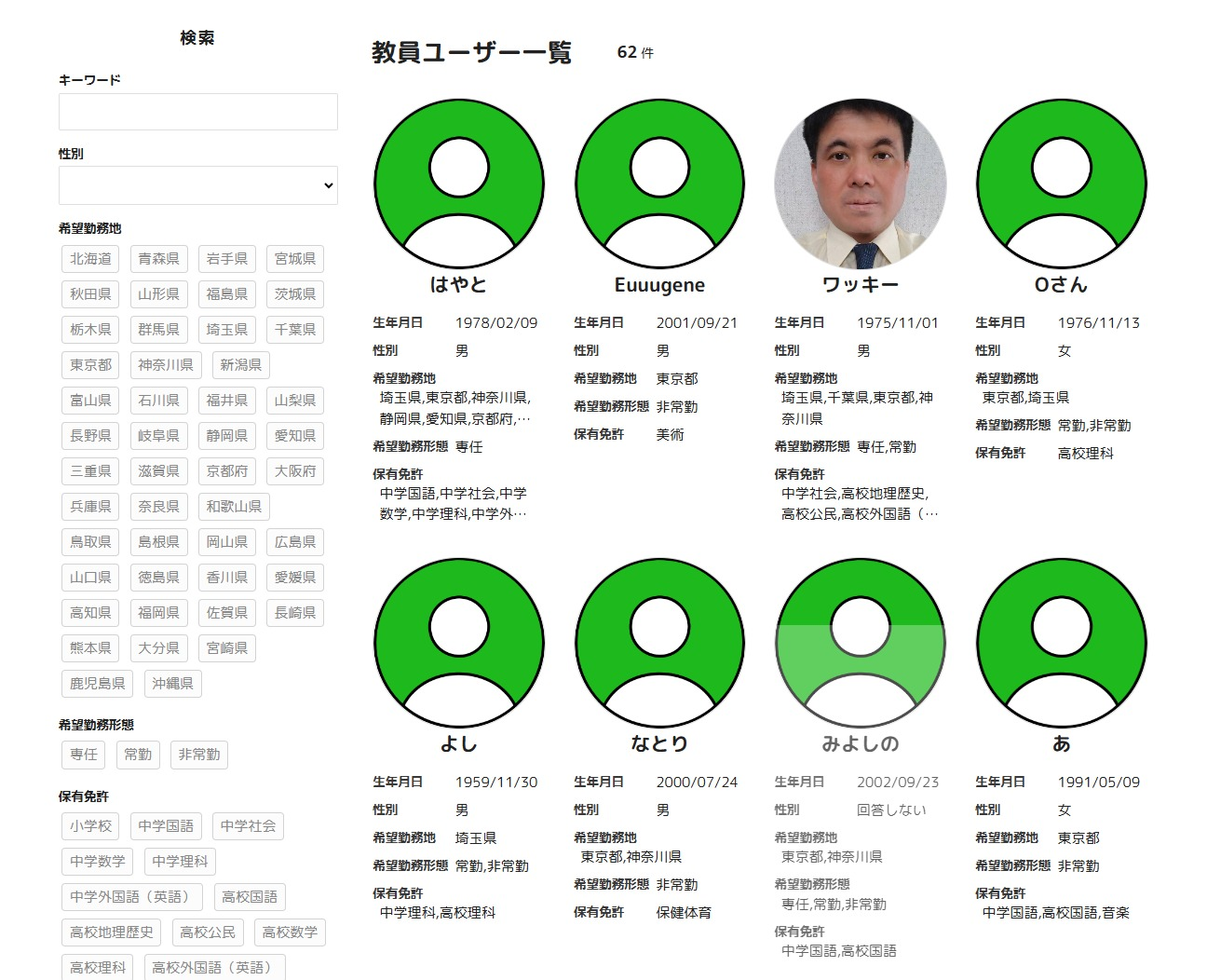
Task: Toggle the 高校理科 license filter
Action: point(98,967)
